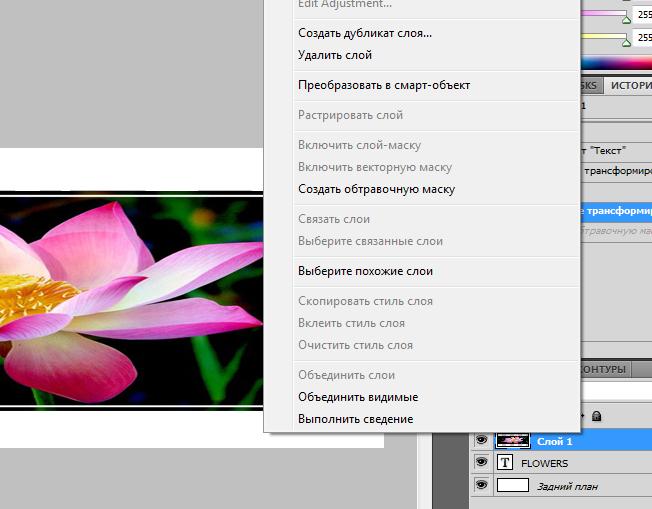Hide the Слой 1 layer using its eye icon
The width and height of the screenshot is (652, 509).
click(x=481, y=441)
